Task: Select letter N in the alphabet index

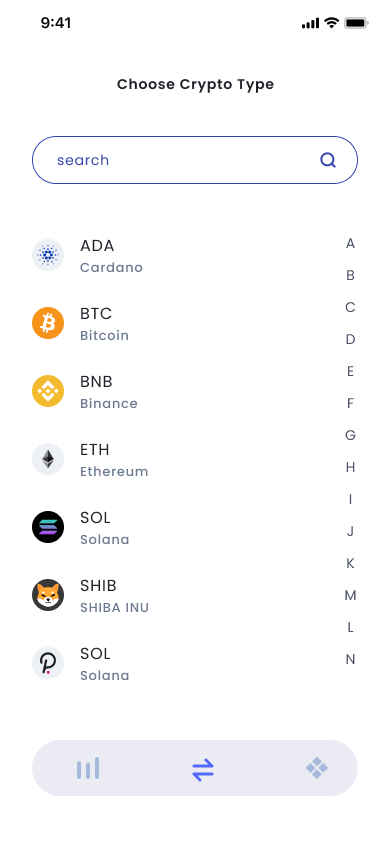Action: click(350, 659)
